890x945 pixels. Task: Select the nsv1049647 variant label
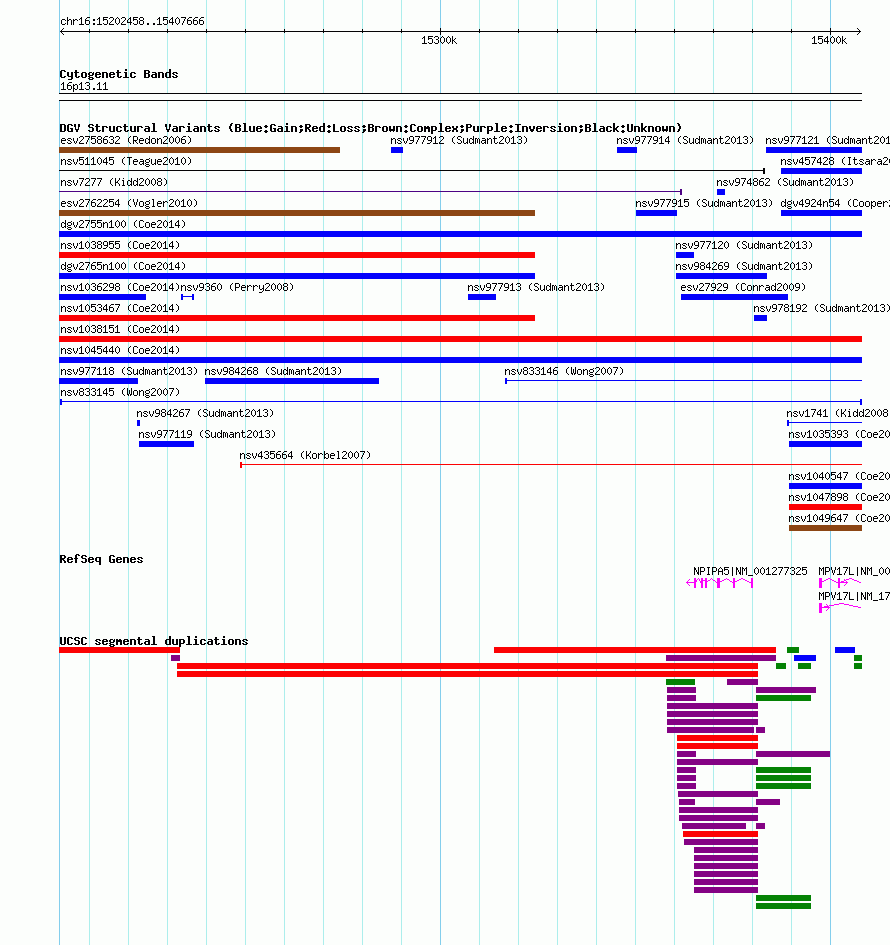click(839, 518)
